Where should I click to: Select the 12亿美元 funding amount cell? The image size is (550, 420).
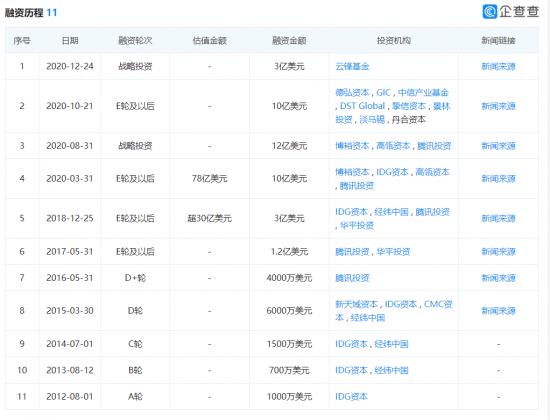289,146
